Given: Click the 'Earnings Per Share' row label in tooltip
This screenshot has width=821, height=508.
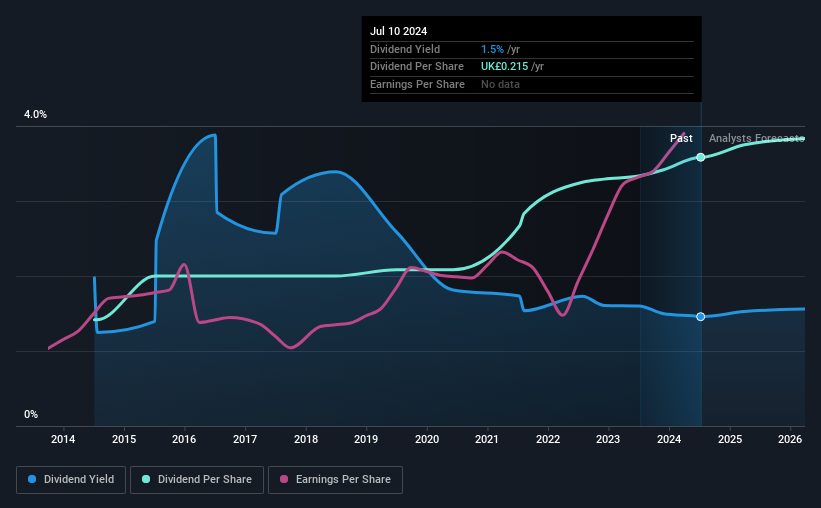Looking at the screenshot, I should (417, 84).
